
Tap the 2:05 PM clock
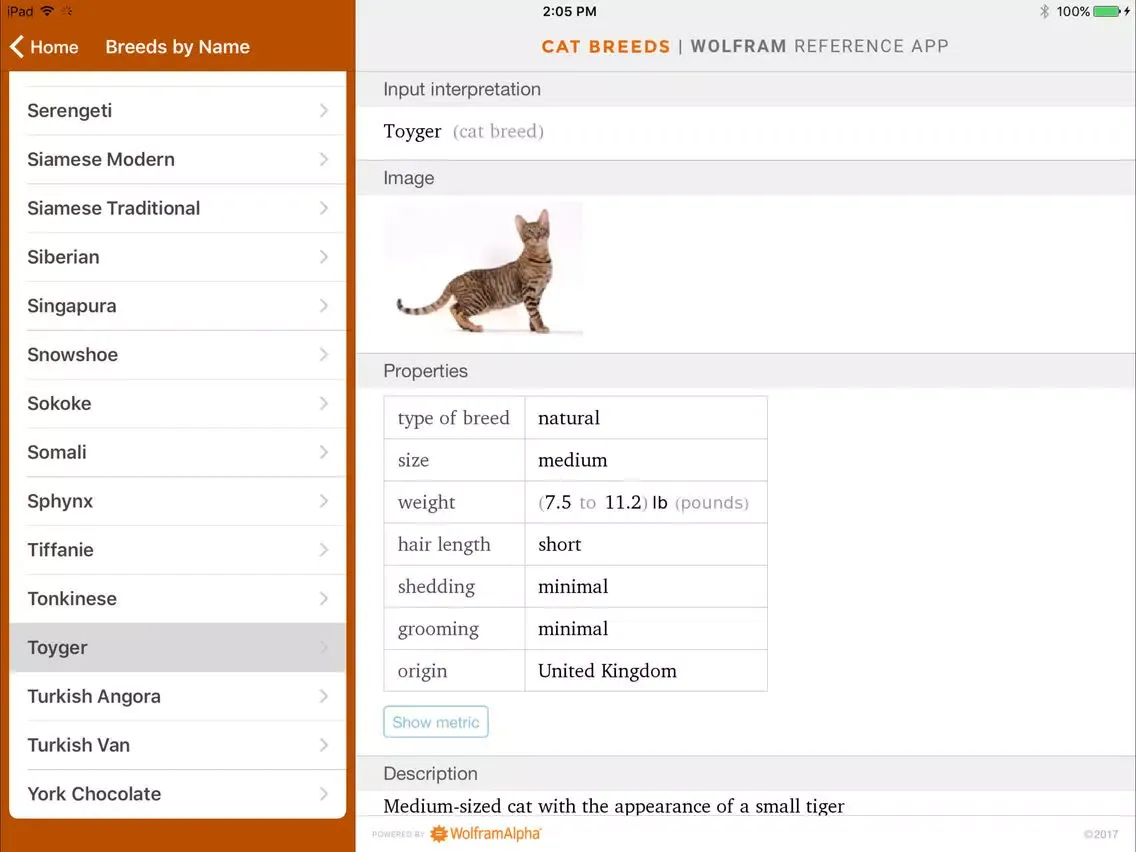pyautogui.click(x=569, y=12)
